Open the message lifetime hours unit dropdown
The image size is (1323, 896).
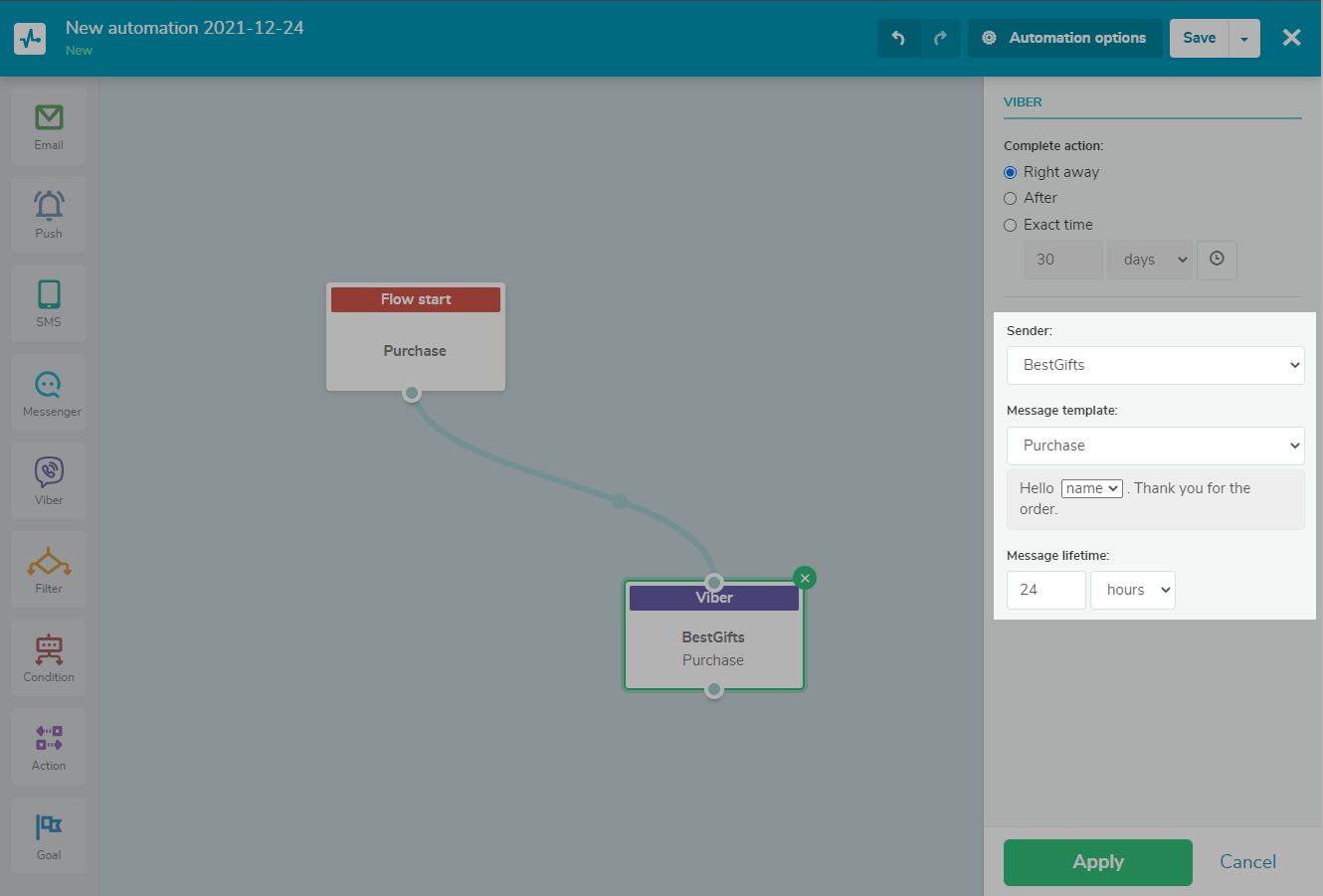pyautogui.click(x=1133, y=590)
